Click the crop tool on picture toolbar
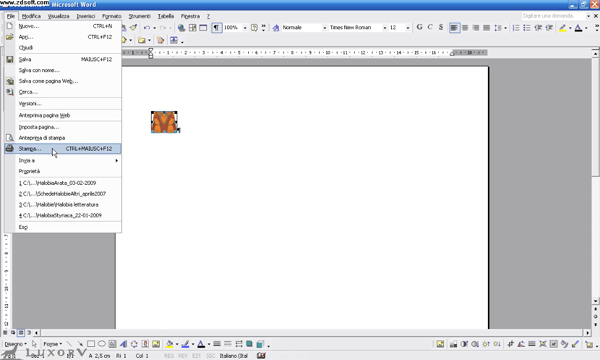Viewport: 600px width, 360px height. click(510, 344)
